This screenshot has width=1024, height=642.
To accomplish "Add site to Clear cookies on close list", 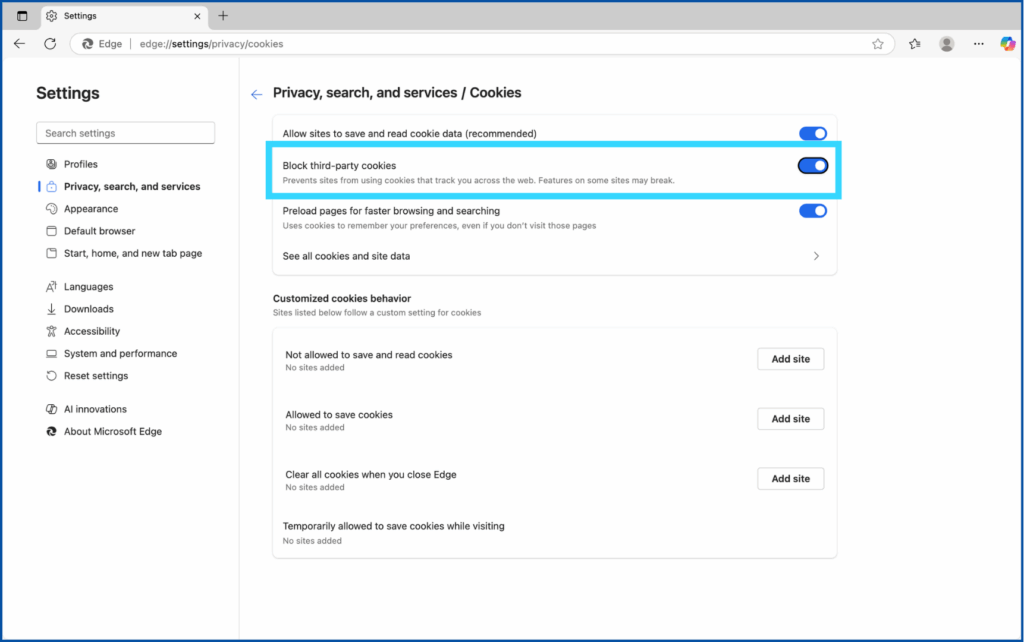I will tap(790, 479).
